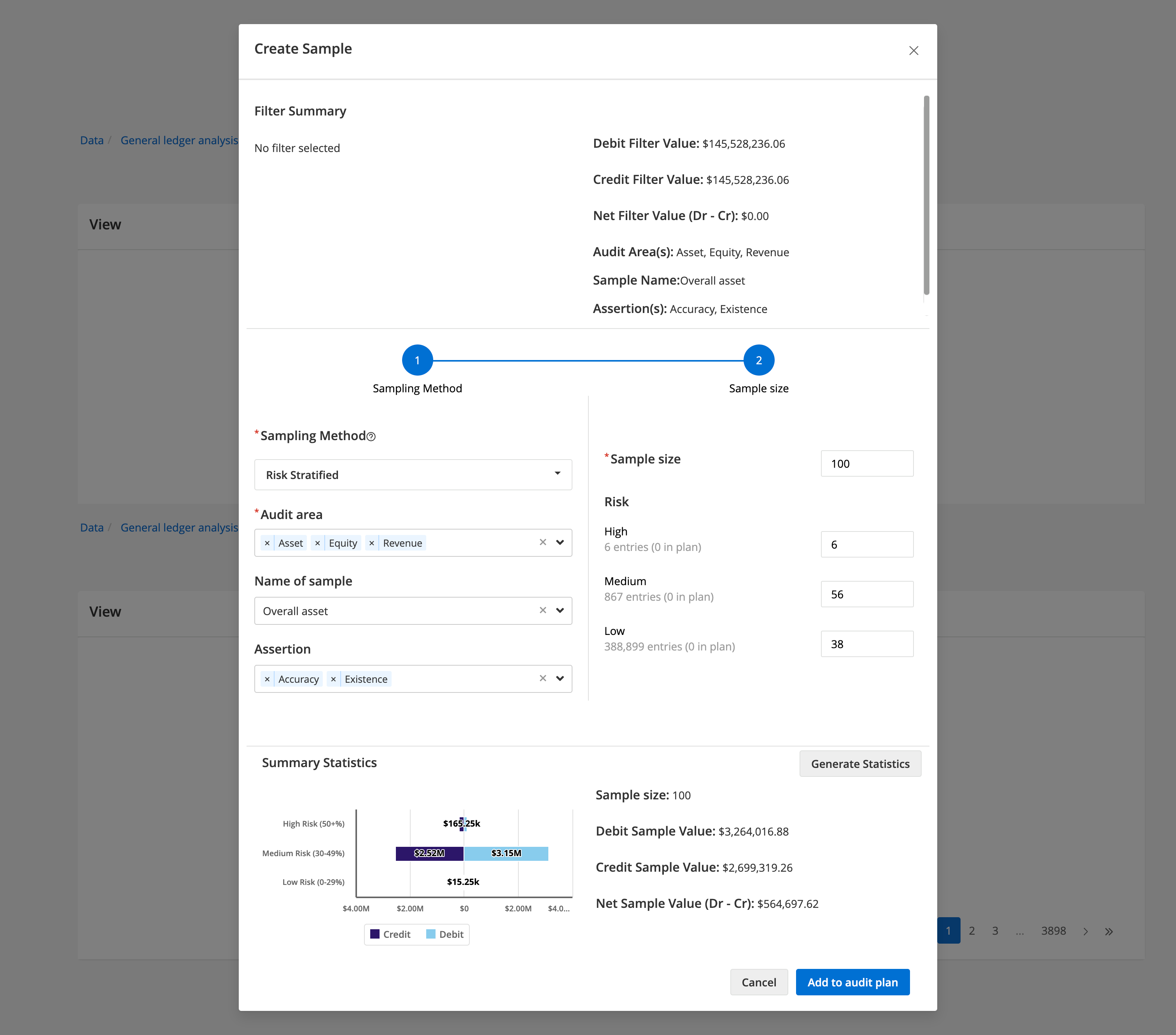
Task: Open the Risk Stratified sampling method dropdown
Action: click(413, 475)
